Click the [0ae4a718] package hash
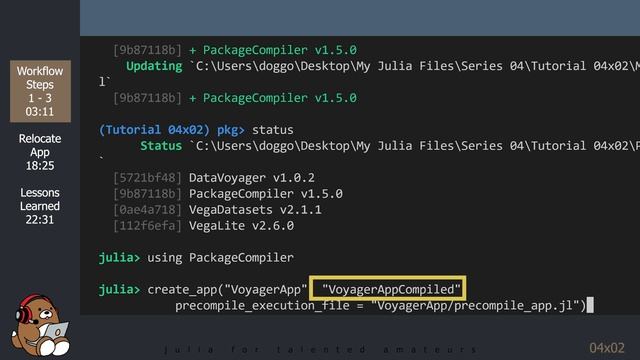This screenshot has height=360, width=640. [147, 209]
